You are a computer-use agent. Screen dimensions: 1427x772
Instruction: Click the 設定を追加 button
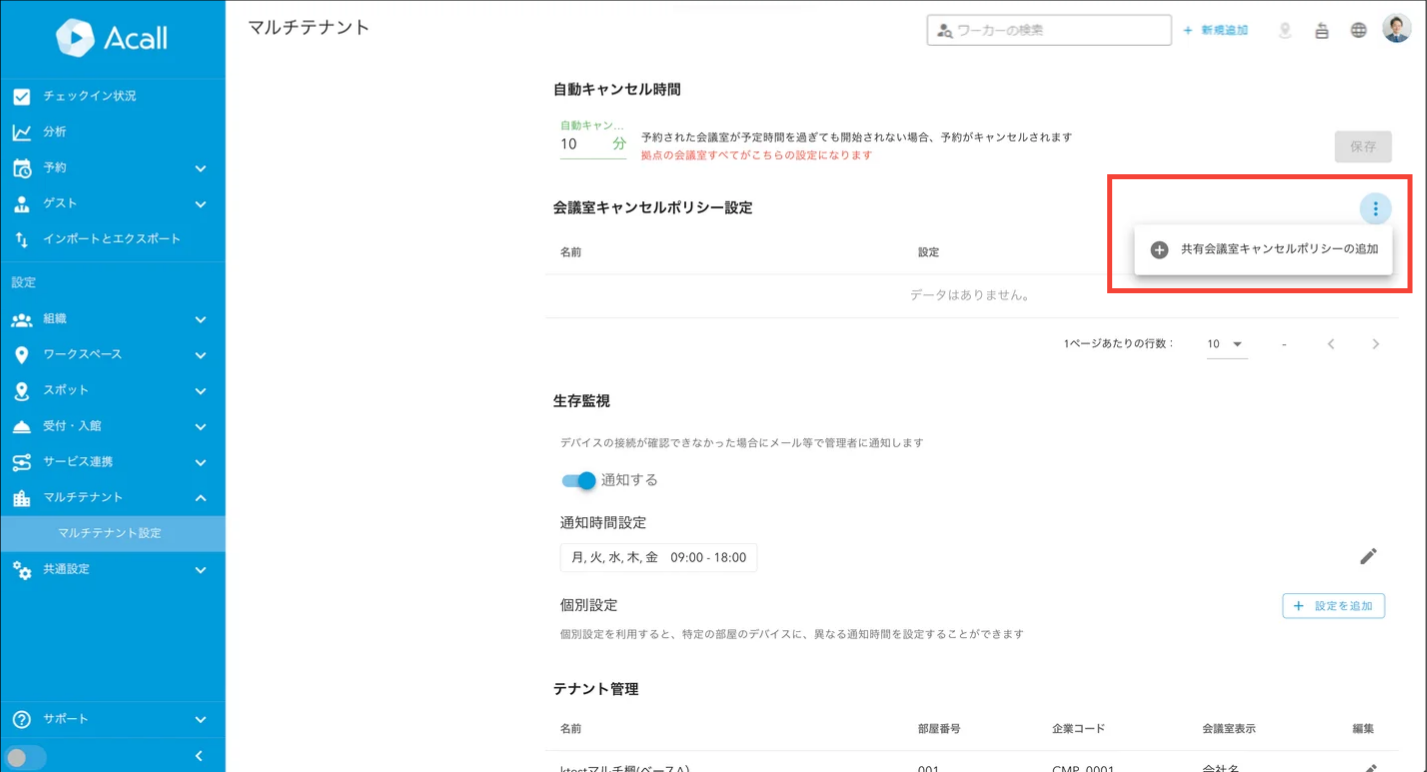point(1333,606)
